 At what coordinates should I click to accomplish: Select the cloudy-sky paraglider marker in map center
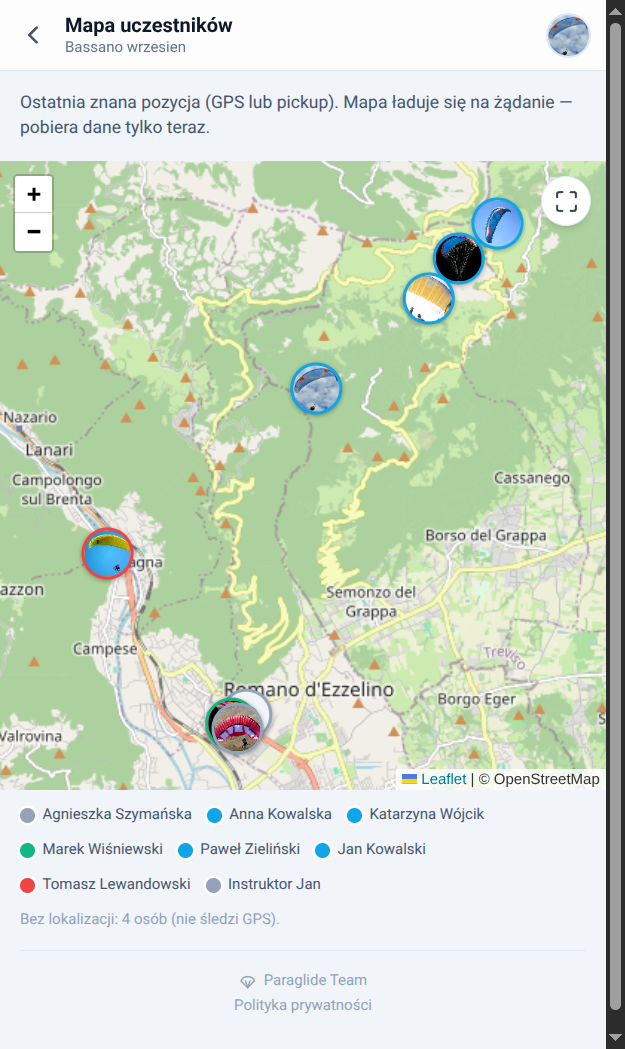click(317, 388)
